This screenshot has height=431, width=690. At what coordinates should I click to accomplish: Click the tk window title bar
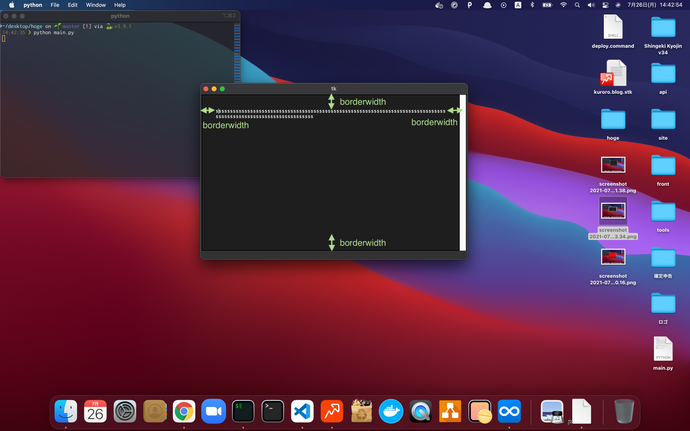pyautogui.click(x=334, y=88)
